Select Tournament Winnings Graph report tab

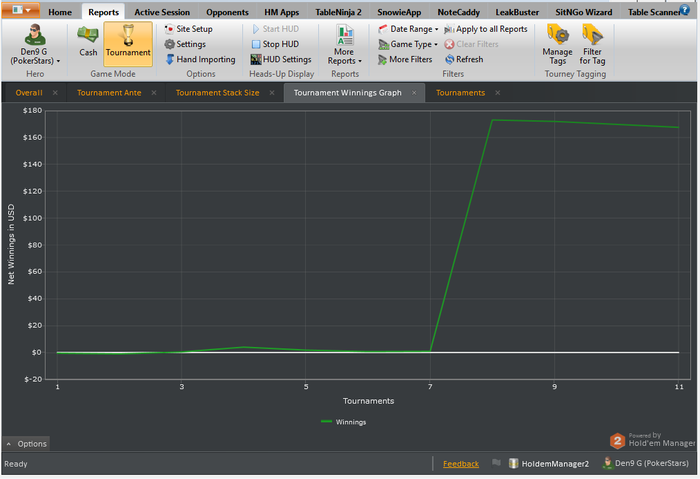[x=347, y=93]
